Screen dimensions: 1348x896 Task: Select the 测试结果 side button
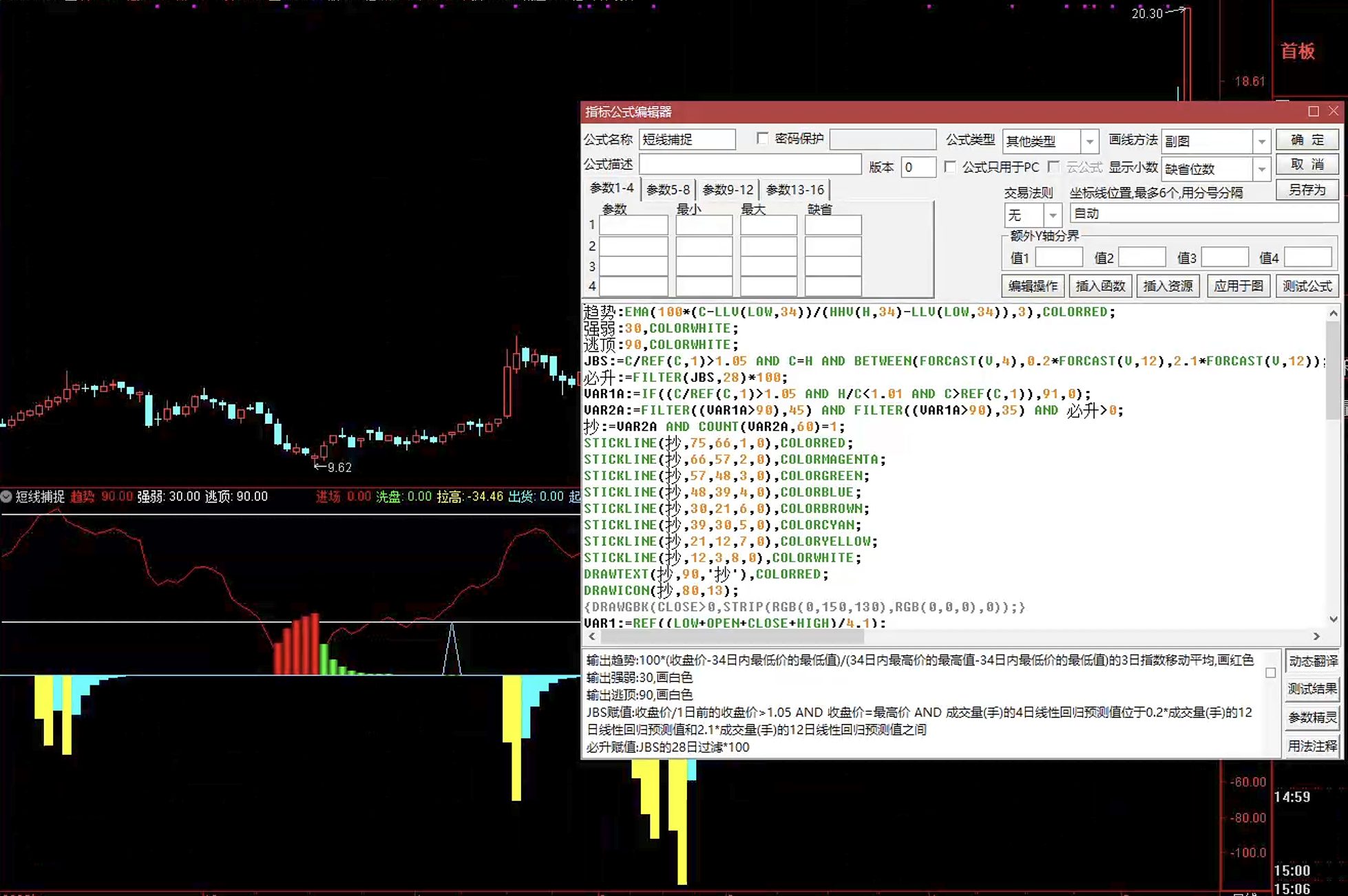1312,689
